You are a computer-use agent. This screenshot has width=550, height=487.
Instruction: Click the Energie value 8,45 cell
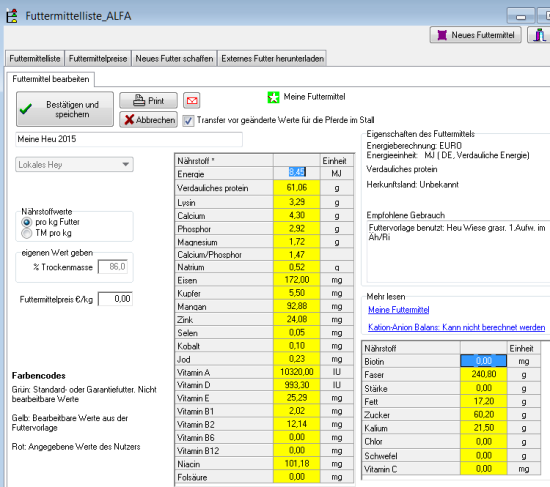point(297,172)
